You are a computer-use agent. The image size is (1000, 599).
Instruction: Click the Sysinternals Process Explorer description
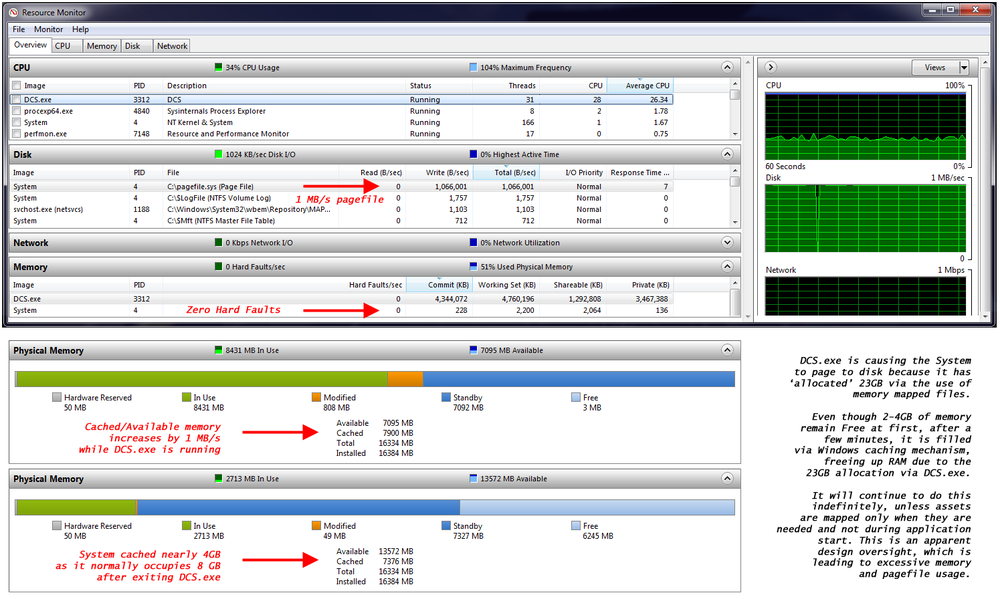[216, 111]
